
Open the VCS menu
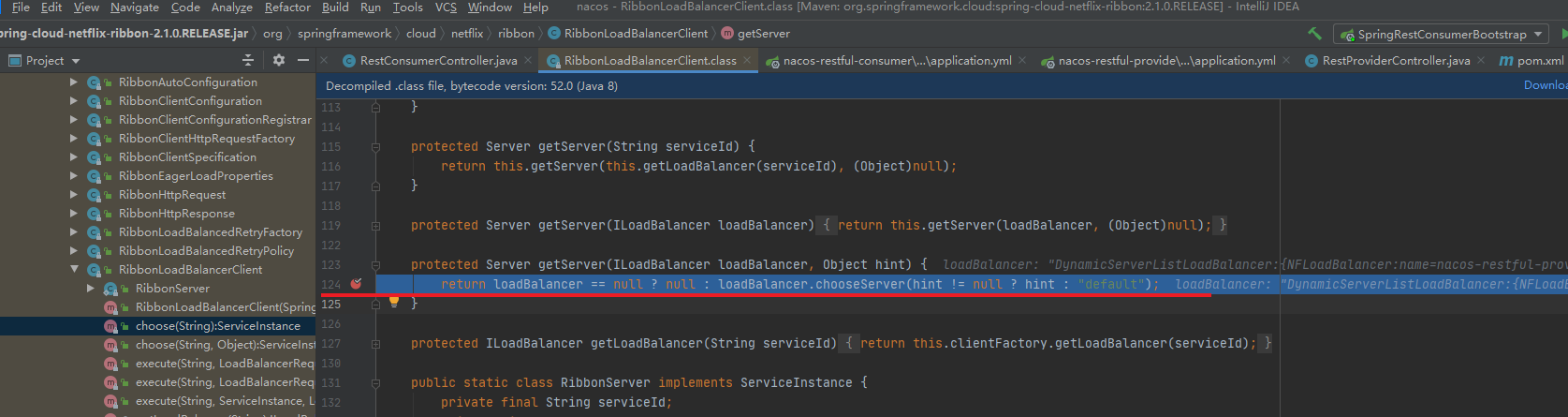tap(446, 7)
